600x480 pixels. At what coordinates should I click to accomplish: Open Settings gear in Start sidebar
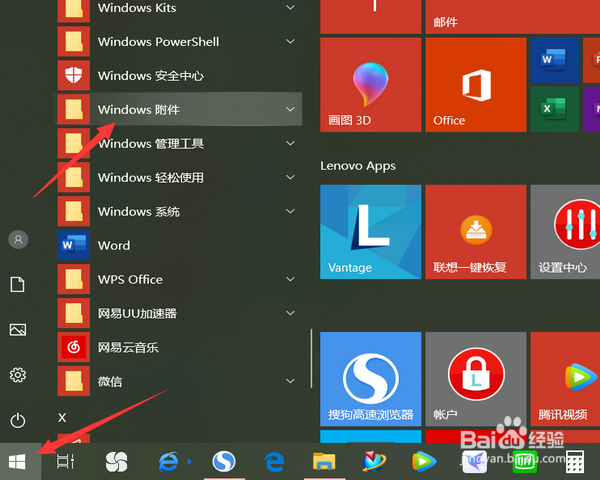(x=18, y=375)
